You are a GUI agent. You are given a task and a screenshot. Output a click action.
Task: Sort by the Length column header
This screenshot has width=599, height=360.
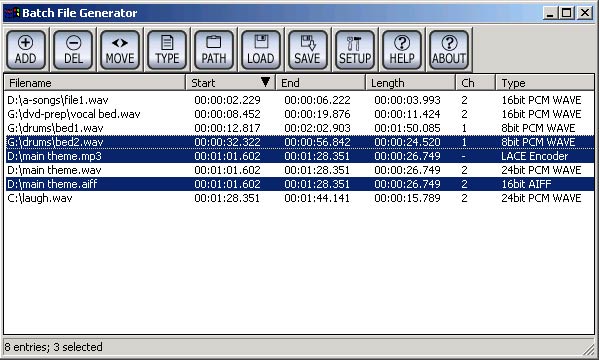pyautogui.click(x=410, y=83)
